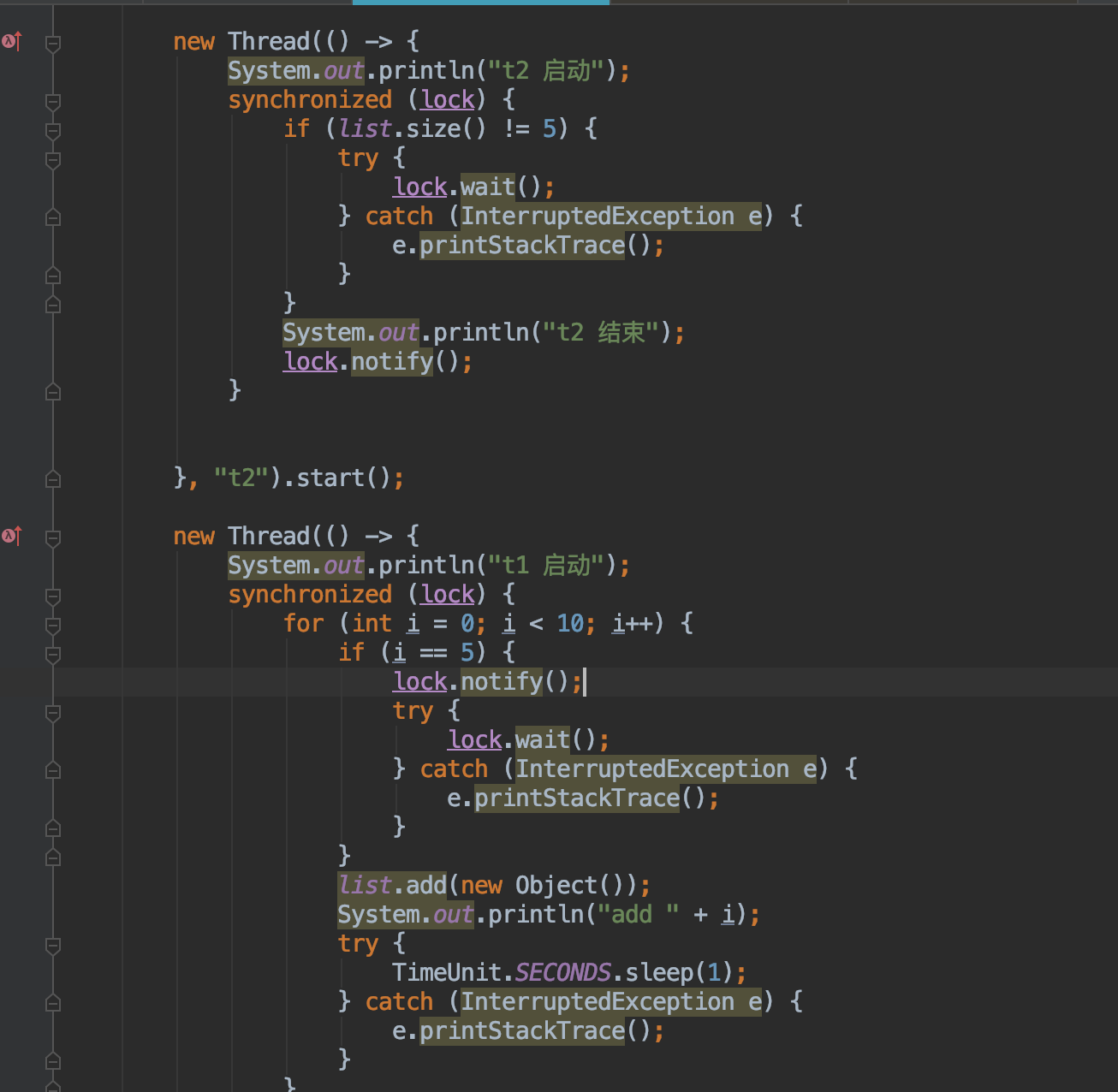The height and width of the screenshot is (1092, 1118).
Task: Fold the synchronized block inside t1 thread
Action: click(53, 596)
